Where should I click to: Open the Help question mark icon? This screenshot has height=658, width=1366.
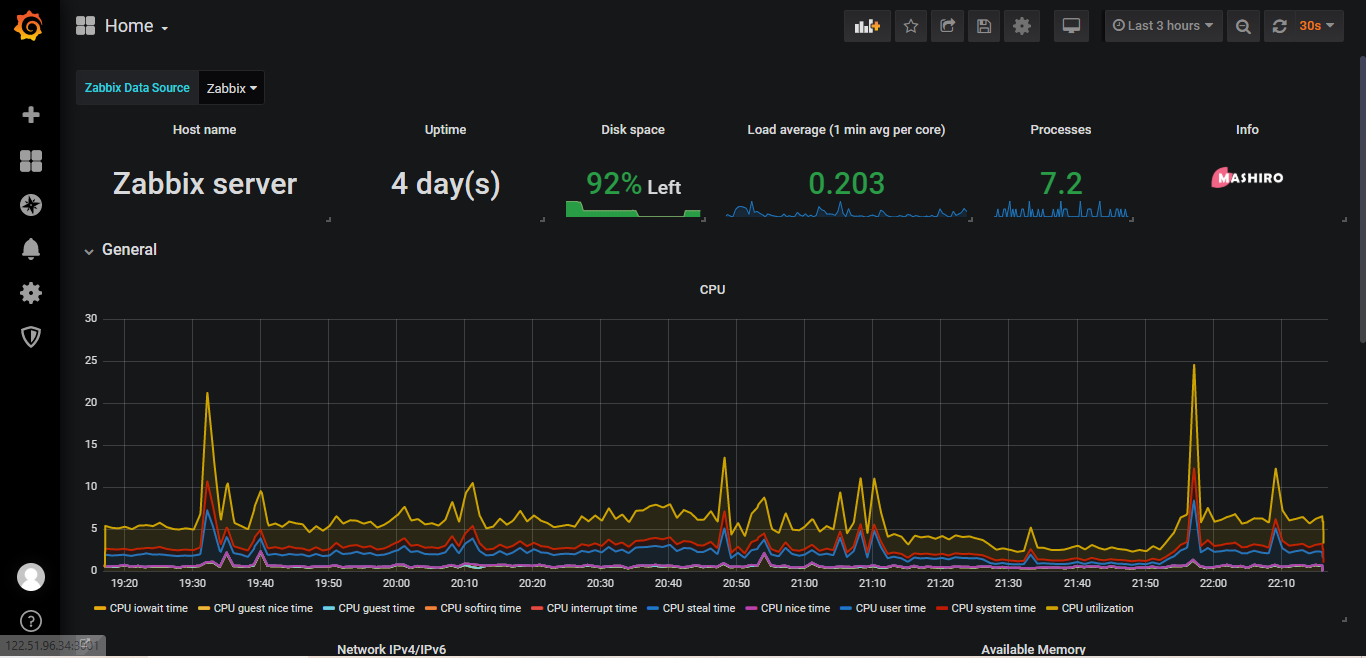(31, 621)
